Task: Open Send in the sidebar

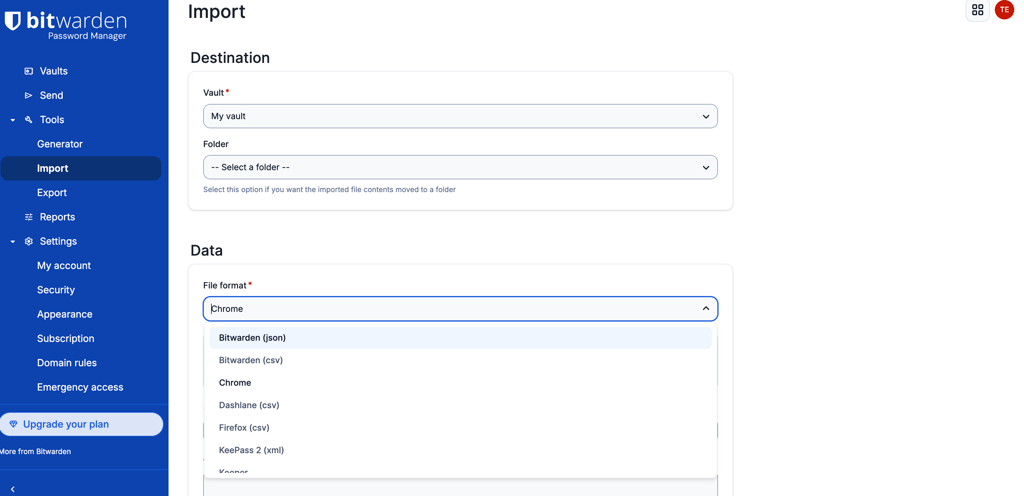Action: pyautogui.click(x=52, y=95)
